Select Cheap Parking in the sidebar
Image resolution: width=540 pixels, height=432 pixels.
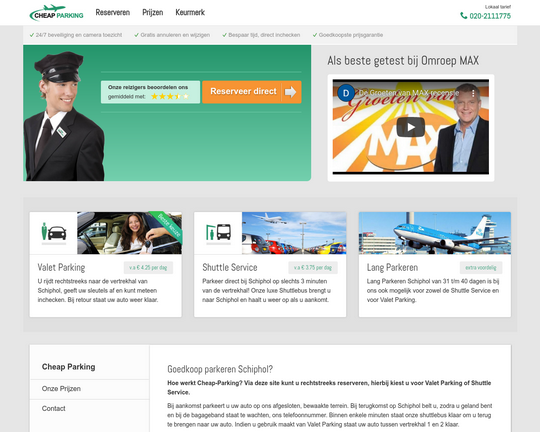click(x=69, y=367)
